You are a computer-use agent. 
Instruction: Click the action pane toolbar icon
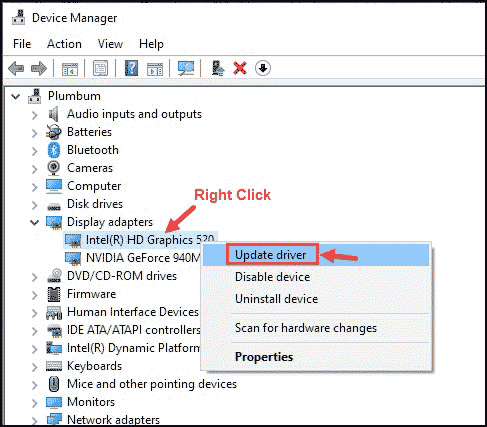pos(155,69)
